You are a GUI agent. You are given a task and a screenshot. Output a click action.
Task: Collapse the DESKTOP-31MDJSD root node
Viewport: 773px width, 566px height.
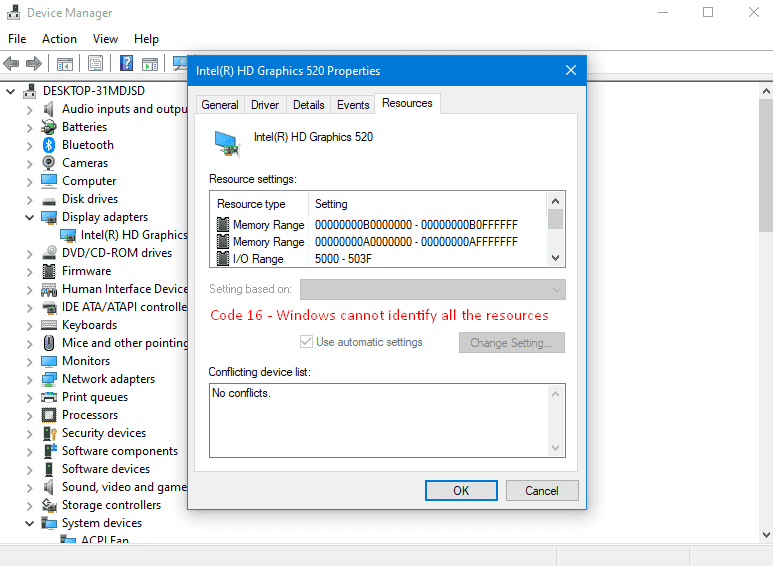point(10,91)
